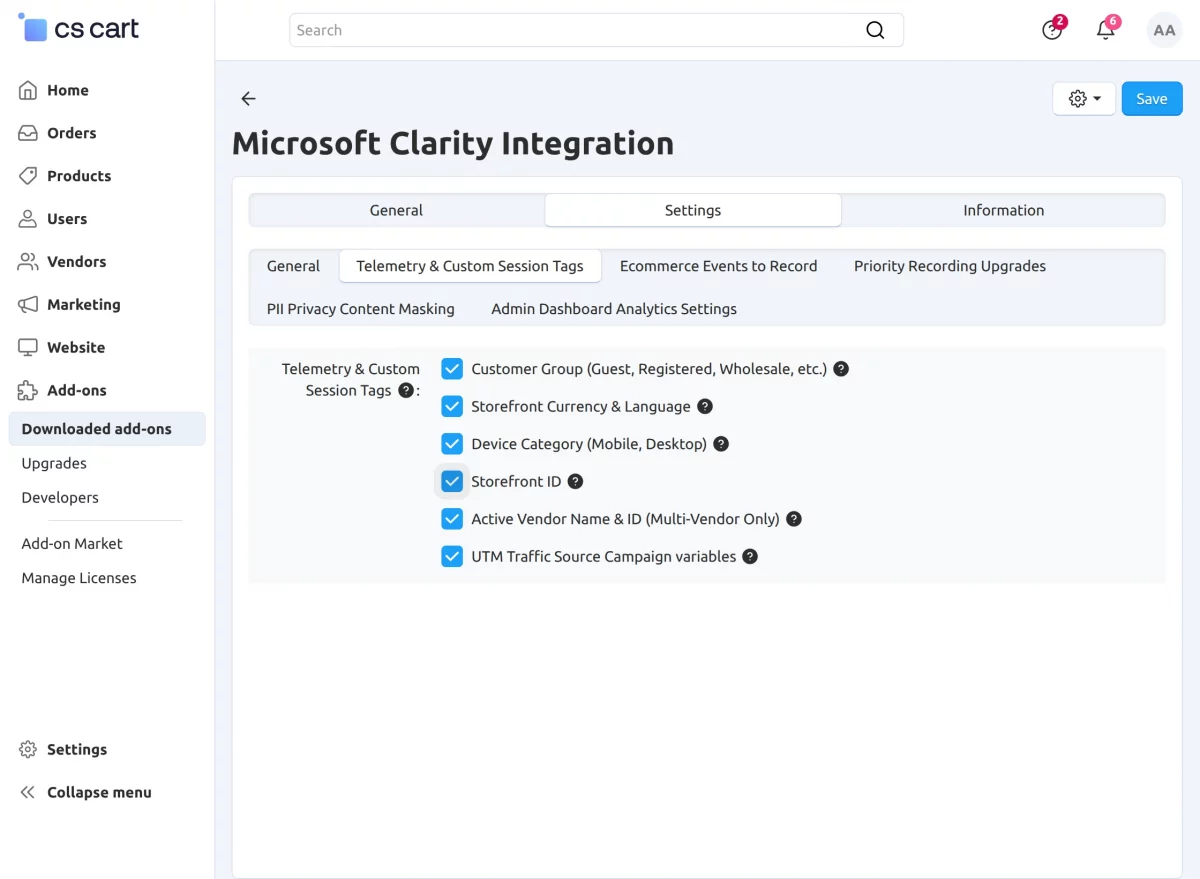Open Developers in sidebar
The height and width of the screenshot is (879, 1200).
point(60,497)
